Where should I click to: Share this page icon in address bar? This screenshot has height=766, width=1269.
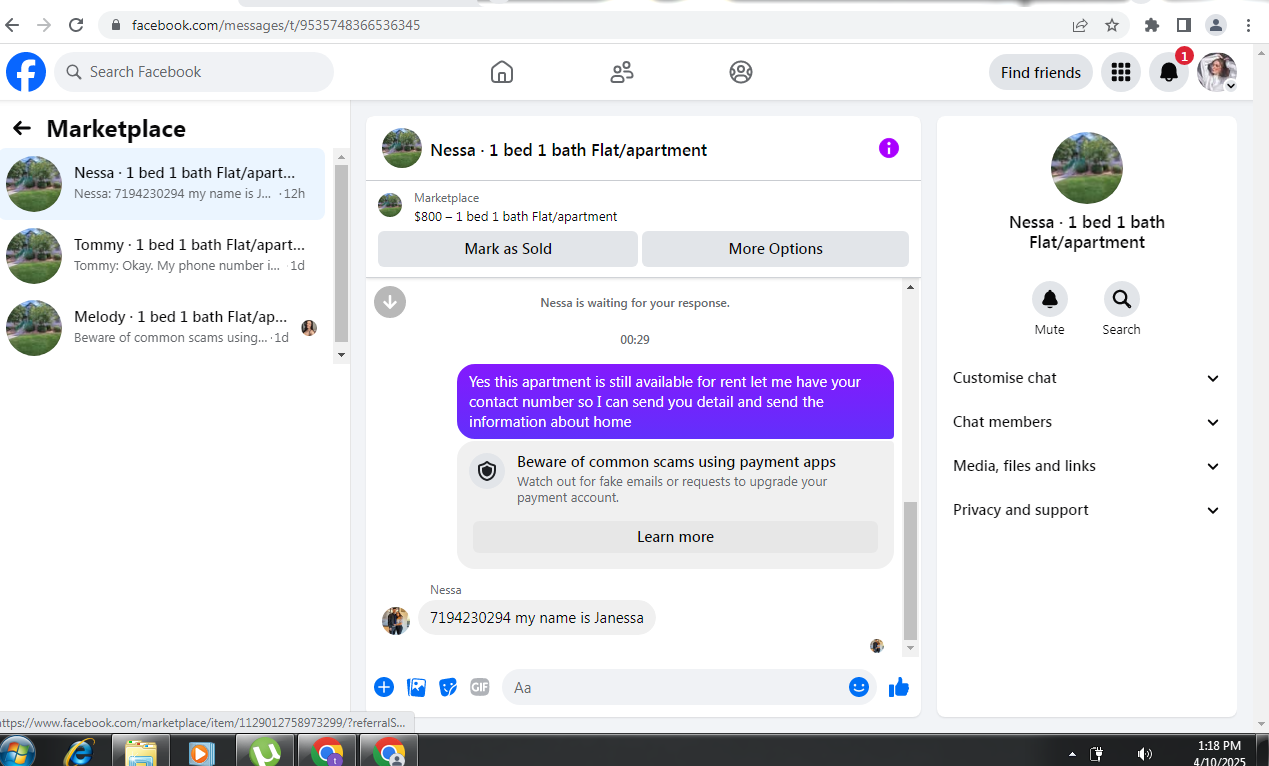coord(1080,25)
